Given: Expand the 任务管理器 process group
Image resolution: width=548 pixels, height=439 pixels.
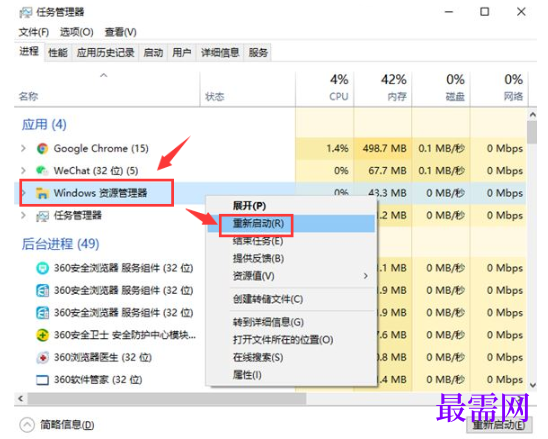Looking at the screenshot, I should 23,215.
